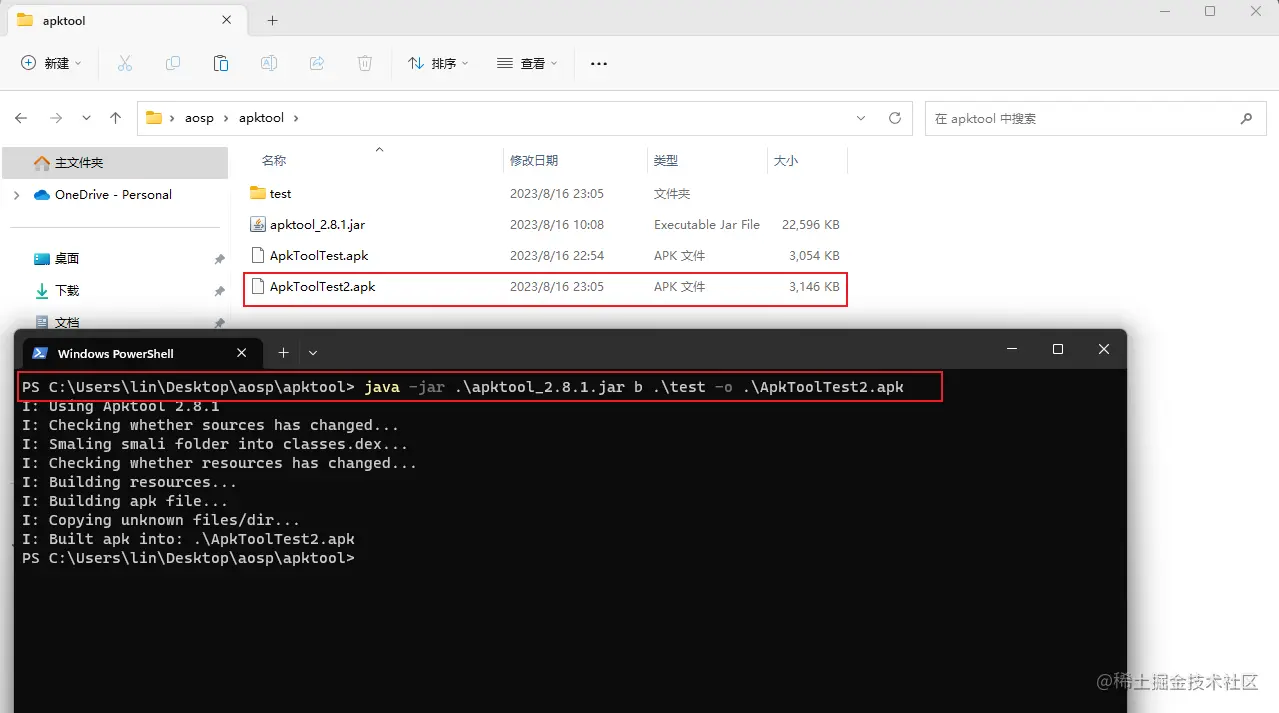Sort by the 类型 column header
The height and width of the screenshot is (713, 1279).
pyautogui.click(x=666, y=160)
